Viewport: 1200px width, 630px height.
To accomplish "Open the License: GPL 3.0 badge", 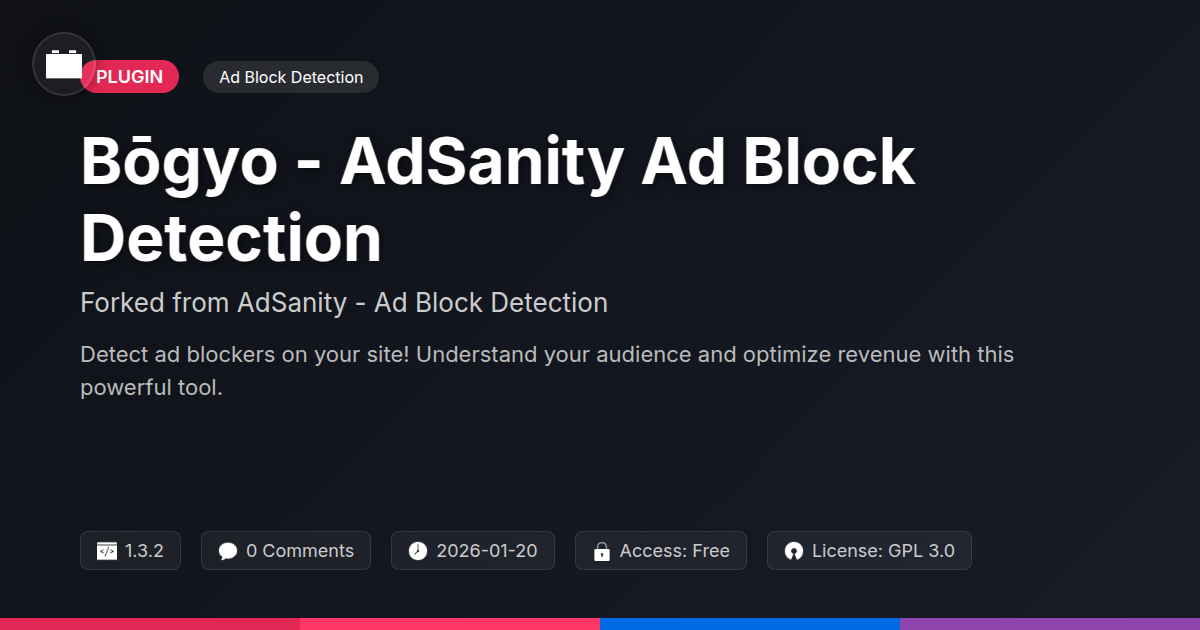I will tap(869, 551).
